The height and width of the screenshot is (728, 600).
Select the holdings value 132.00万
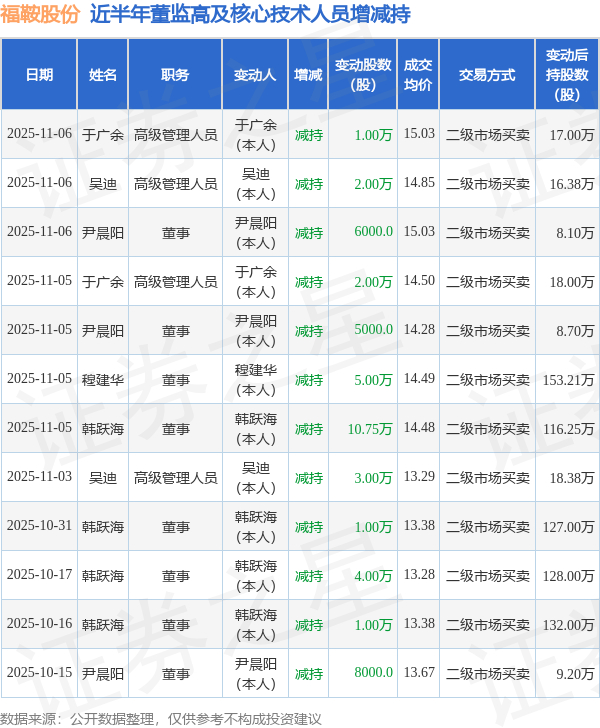[568, 624]
